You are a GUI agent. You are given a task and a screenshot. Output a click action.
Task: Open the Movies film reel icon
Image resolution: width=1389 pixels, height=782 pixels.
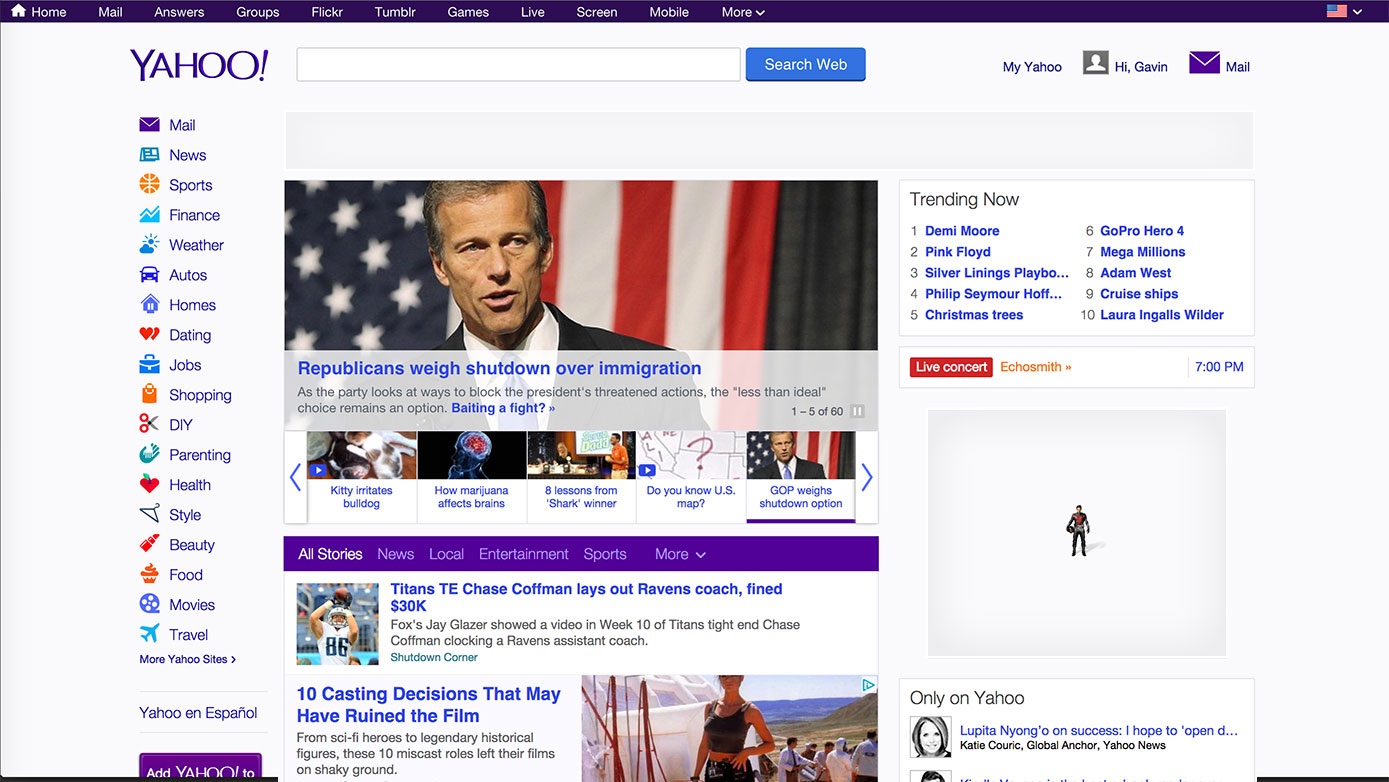pyautogui.click(x=149, y=604)
